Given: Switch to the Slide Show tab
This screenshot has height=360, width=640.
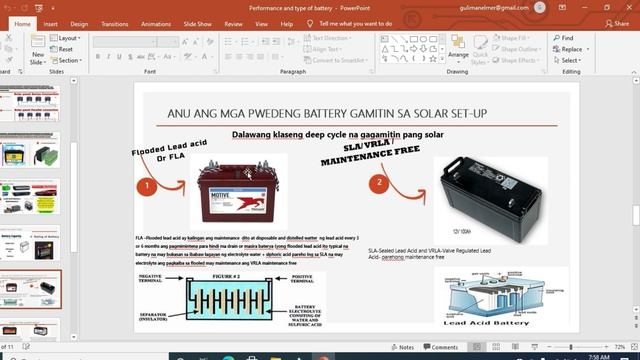Looking at the screenshot, I should pos(198,24).
